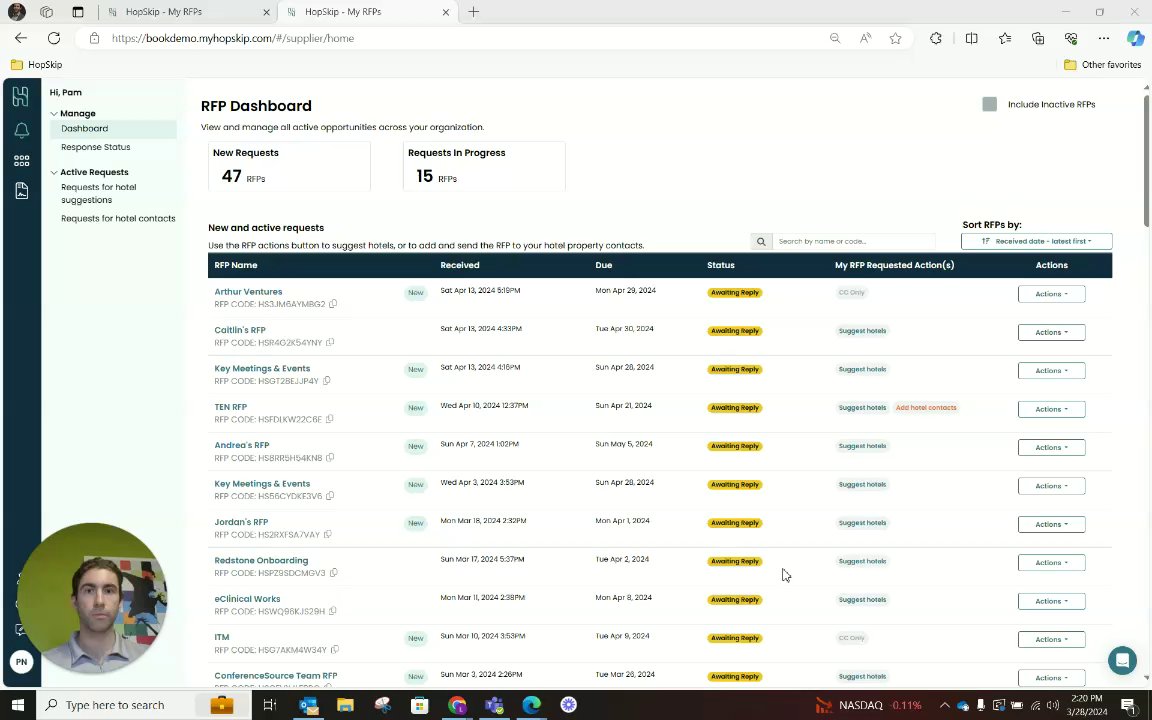
Task: Open Other favorites folder
Action: [1102, 65]
